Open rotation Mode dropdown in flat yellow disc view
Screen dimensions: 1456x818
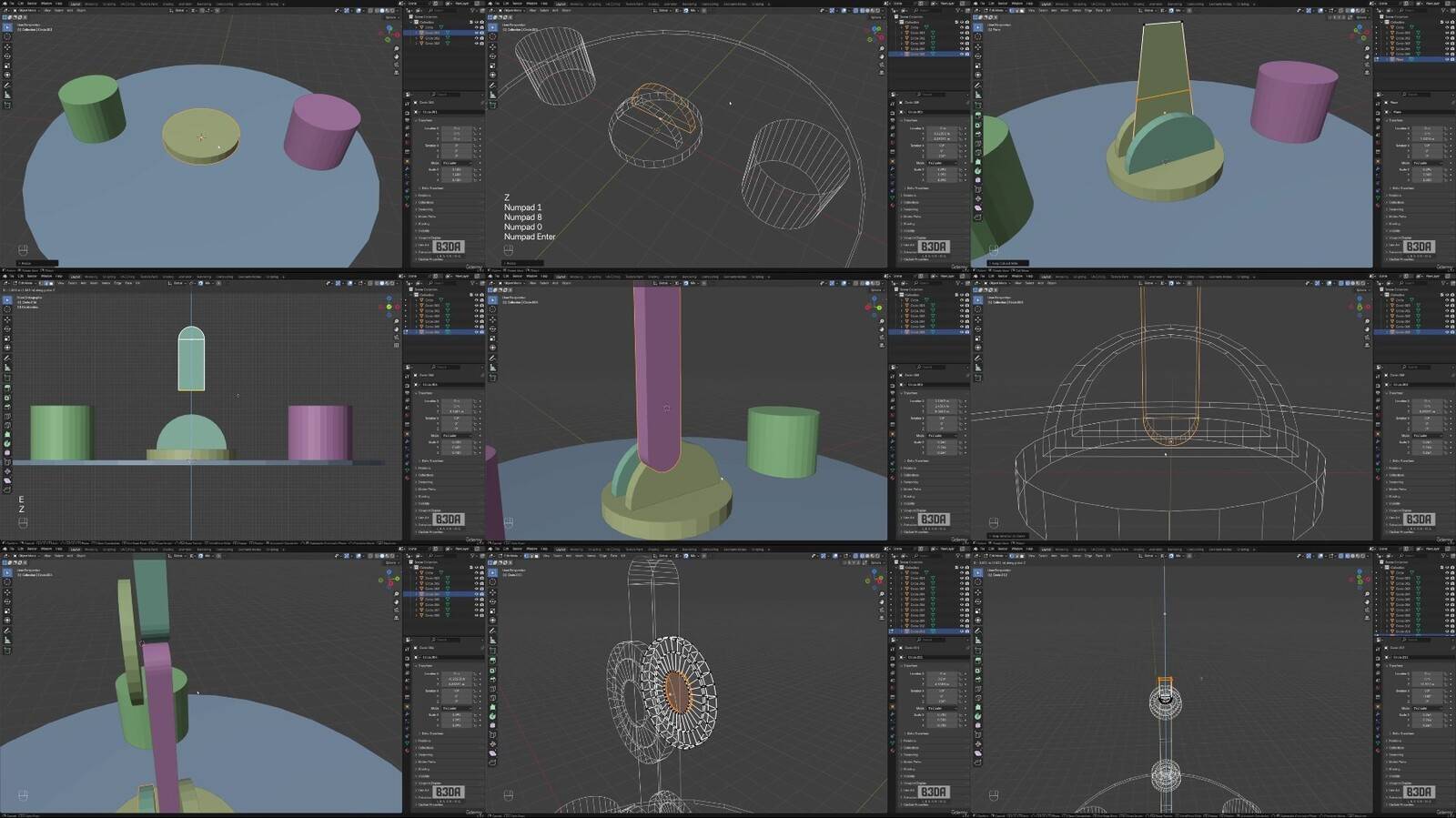pos(457,163)
